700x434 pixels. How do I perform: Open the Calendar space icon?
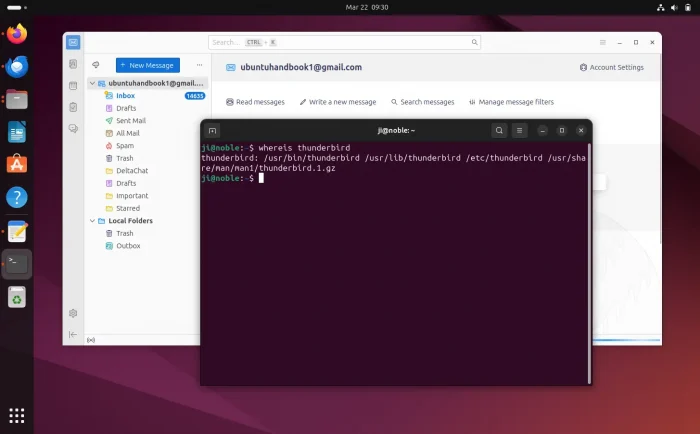tap(73, 86)
